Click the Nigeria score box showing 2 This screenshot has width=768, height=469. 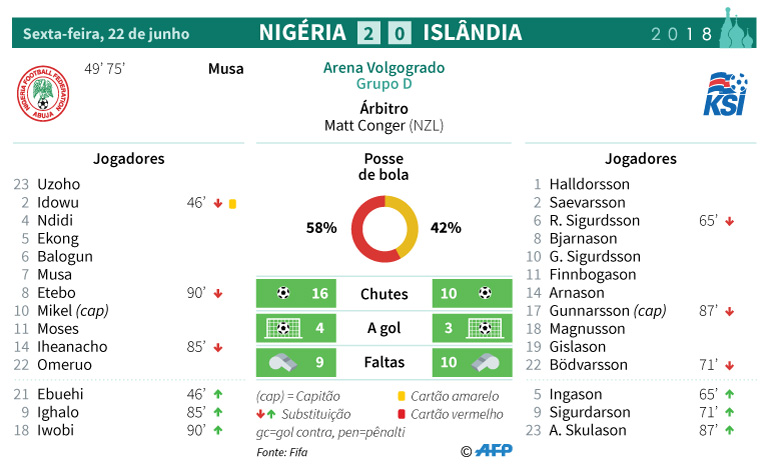[x=369, y=33]
